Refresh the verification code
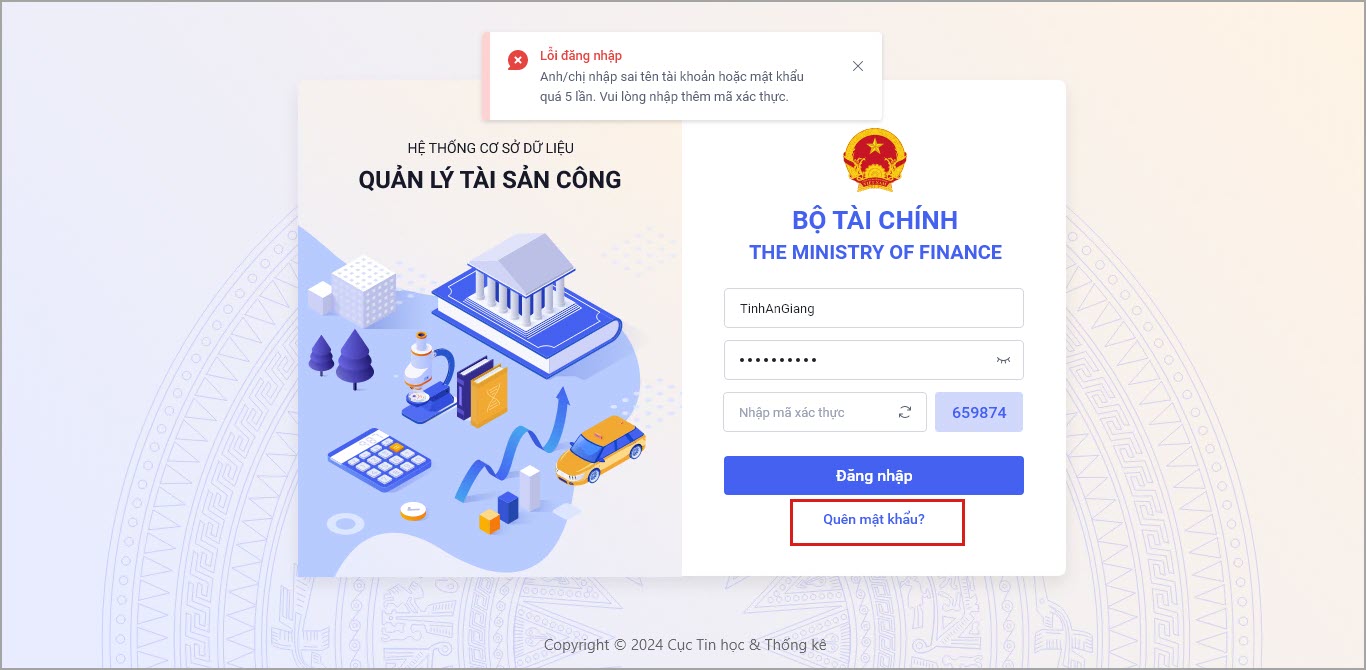Screen dimensions: 1366x670 click(x=905, y=412)
